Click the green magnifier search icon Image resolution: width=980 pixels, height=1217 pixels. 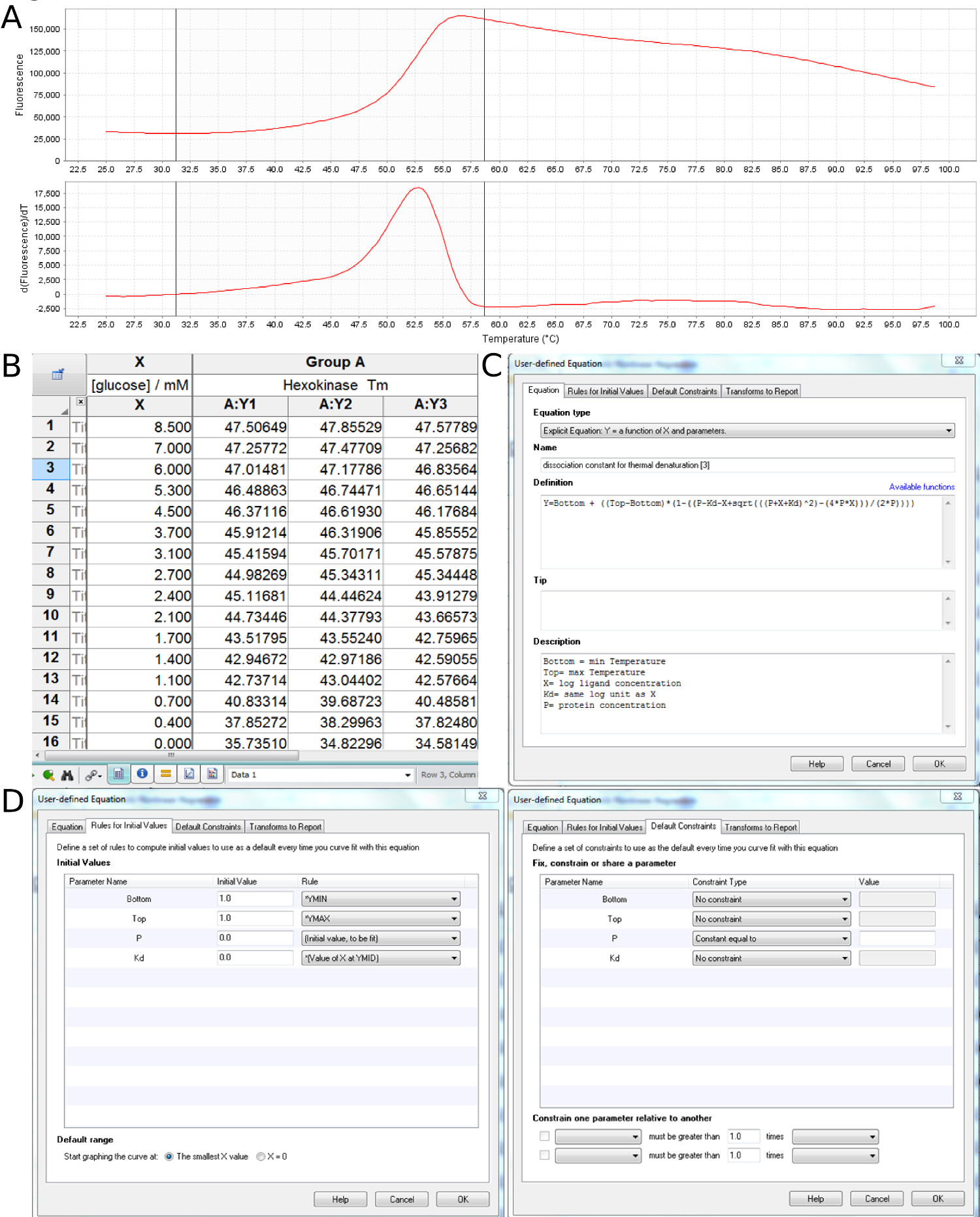coord(48,775)
